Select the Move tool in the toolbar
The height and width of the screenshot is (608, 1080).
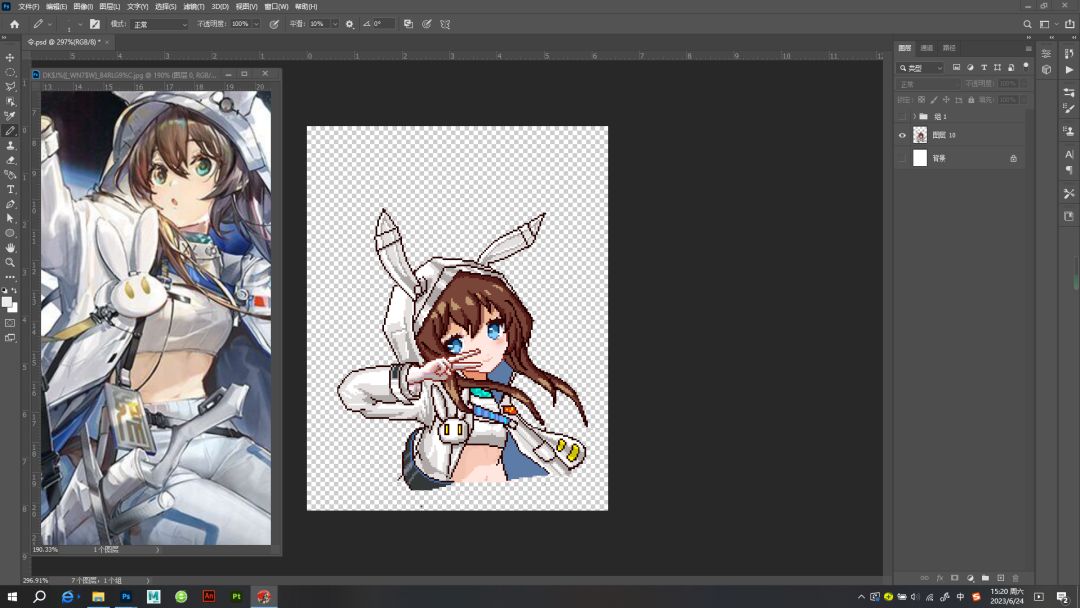pyautogui.click(x=10, y=58)
